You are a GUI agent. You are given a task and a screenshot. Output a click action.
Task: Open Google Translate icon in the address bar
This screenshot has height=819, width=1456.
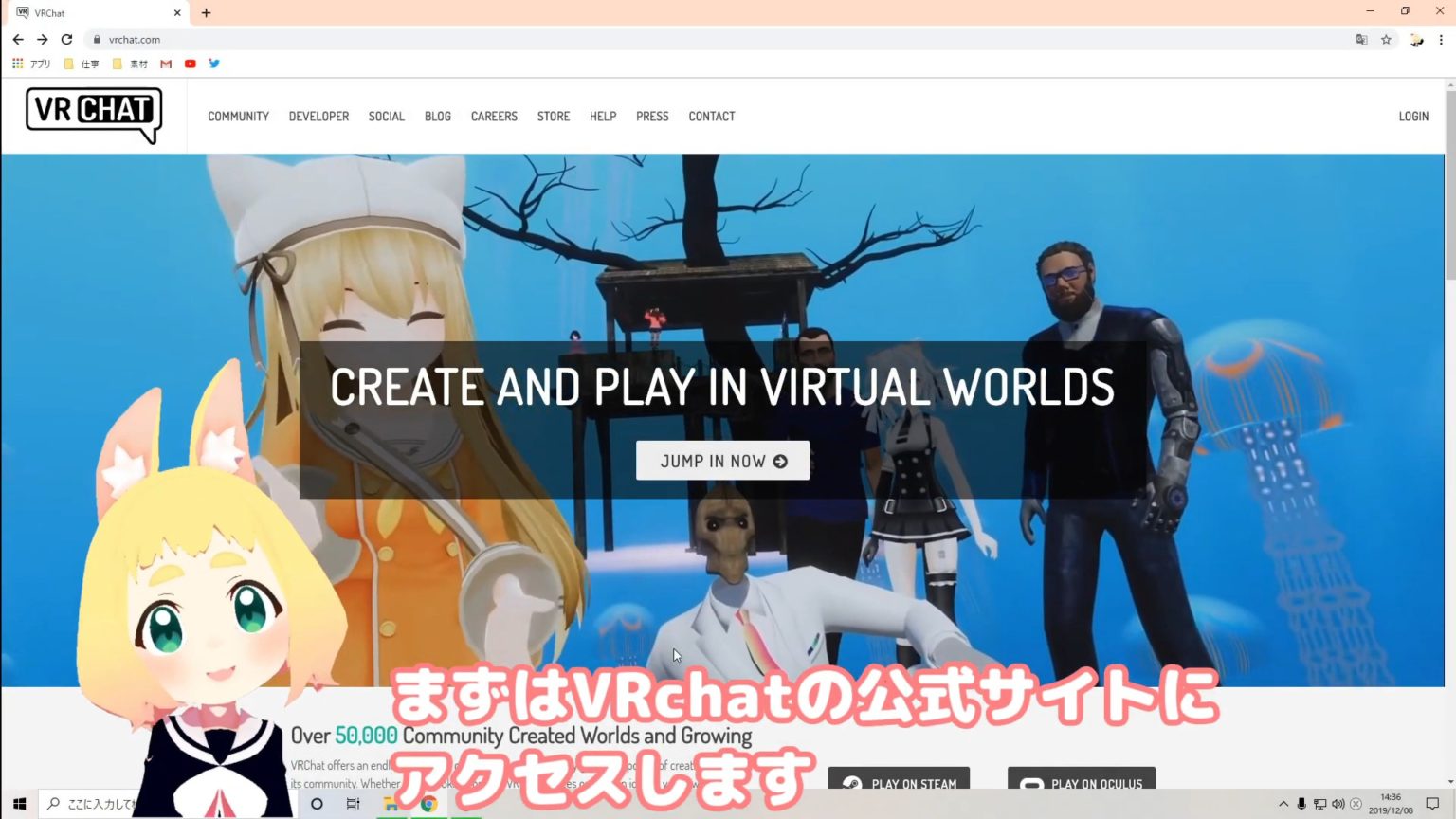pyautogui.click(x=1361, y=39)
